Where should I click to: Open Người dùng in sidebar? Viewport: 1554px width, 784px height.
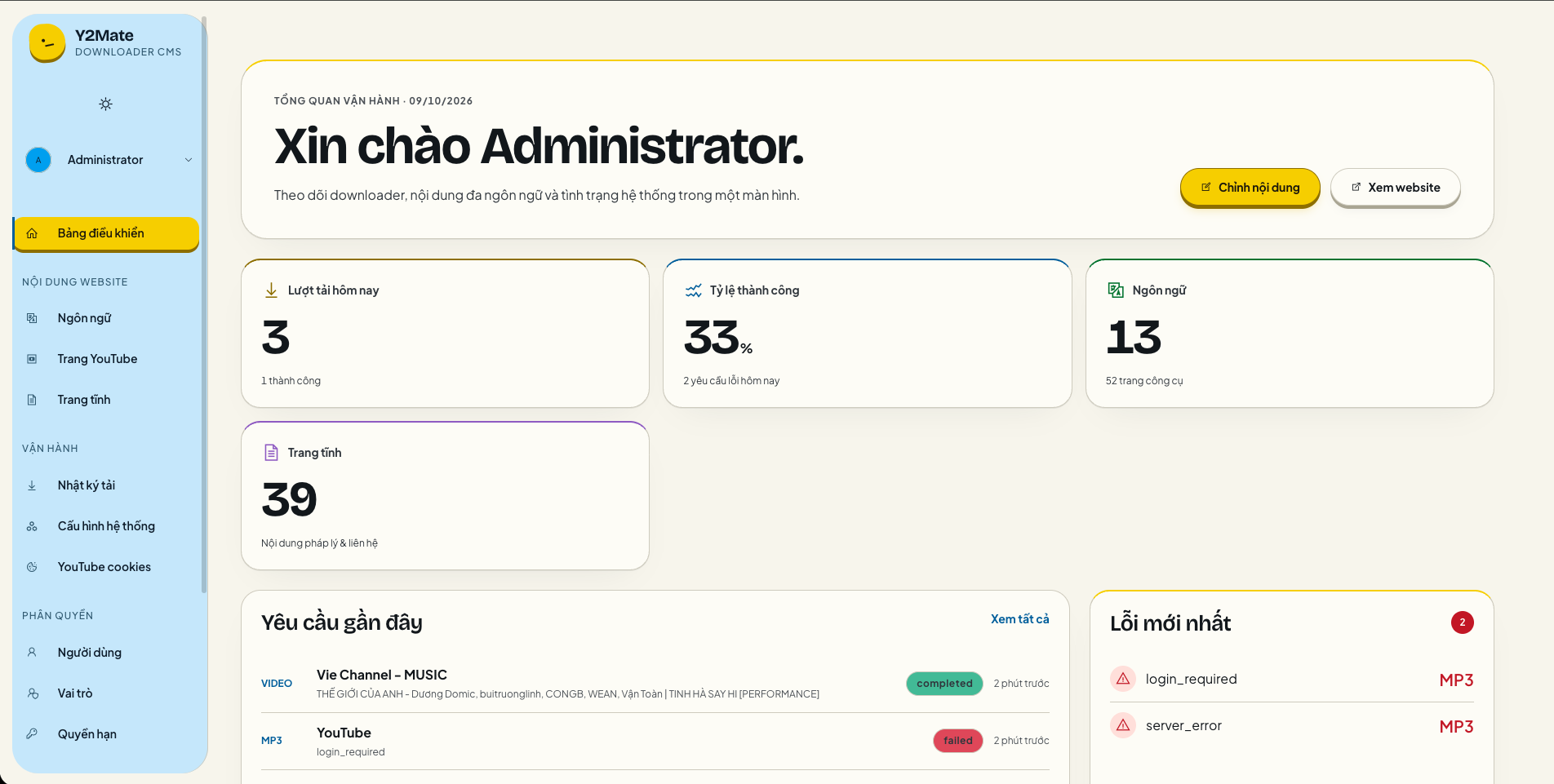[x=106, y=653]
